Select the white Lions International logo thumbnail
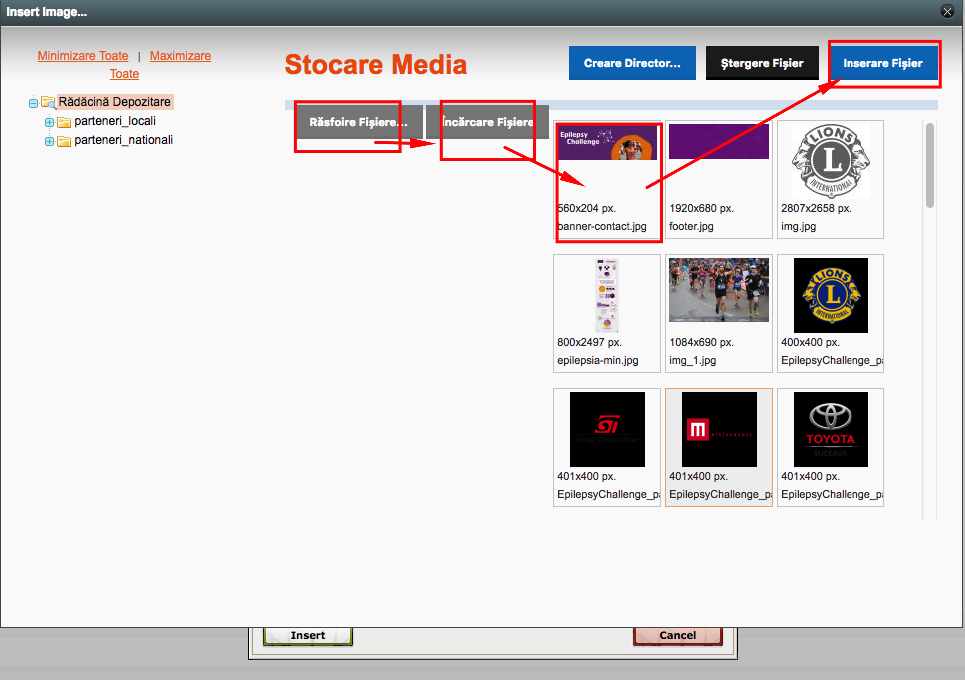This screenshot has height=680, width=965. pyautogui.click(x=831, y=161)
